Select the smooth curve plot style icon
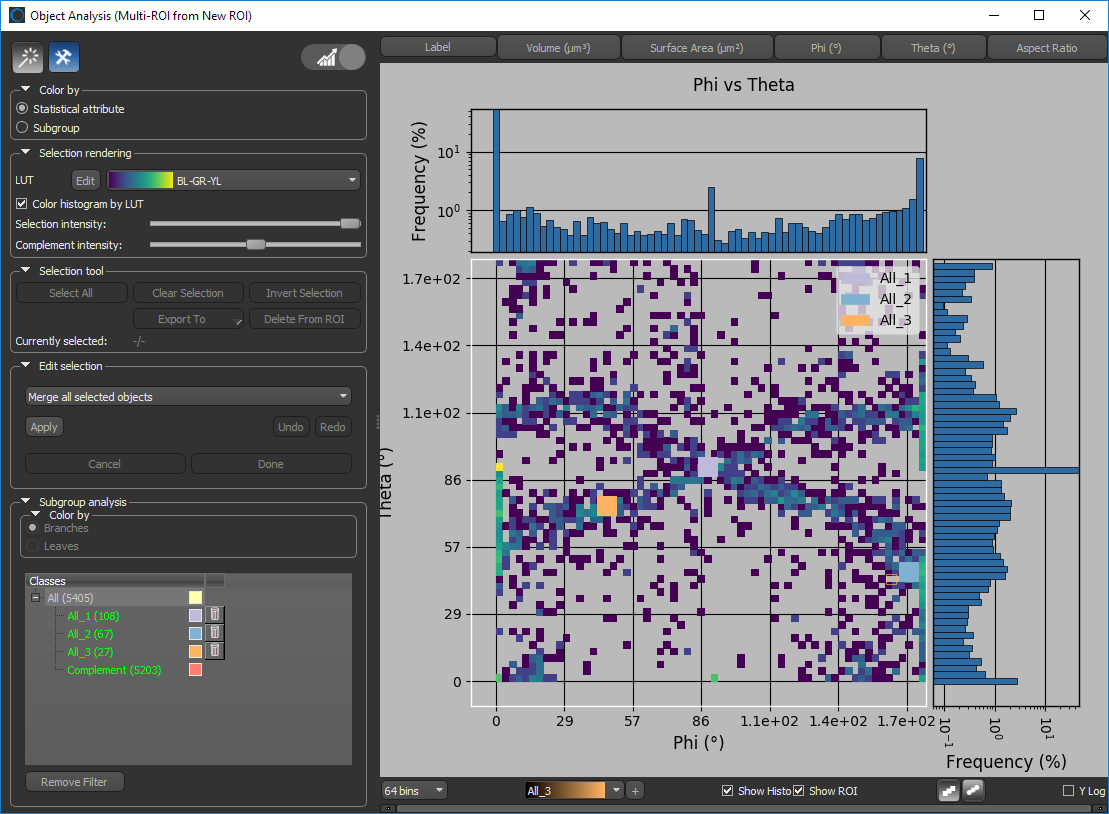 [x=972, y=791]
